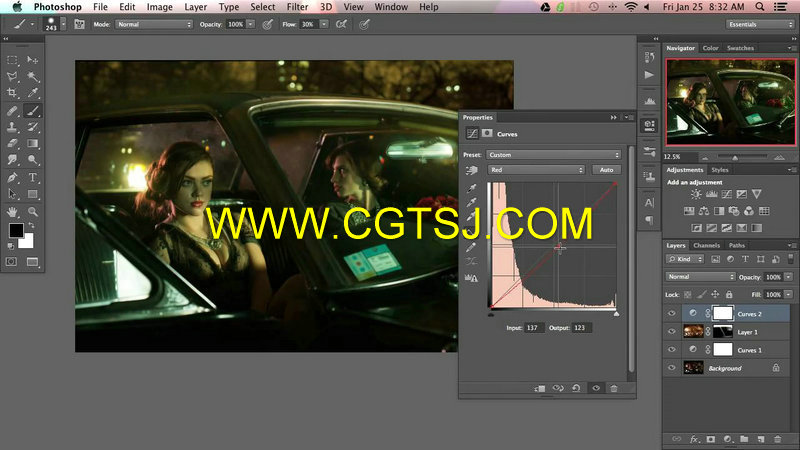Click the Auto button in Curves
Screen dimensions: 800x450
coord(606,170)
